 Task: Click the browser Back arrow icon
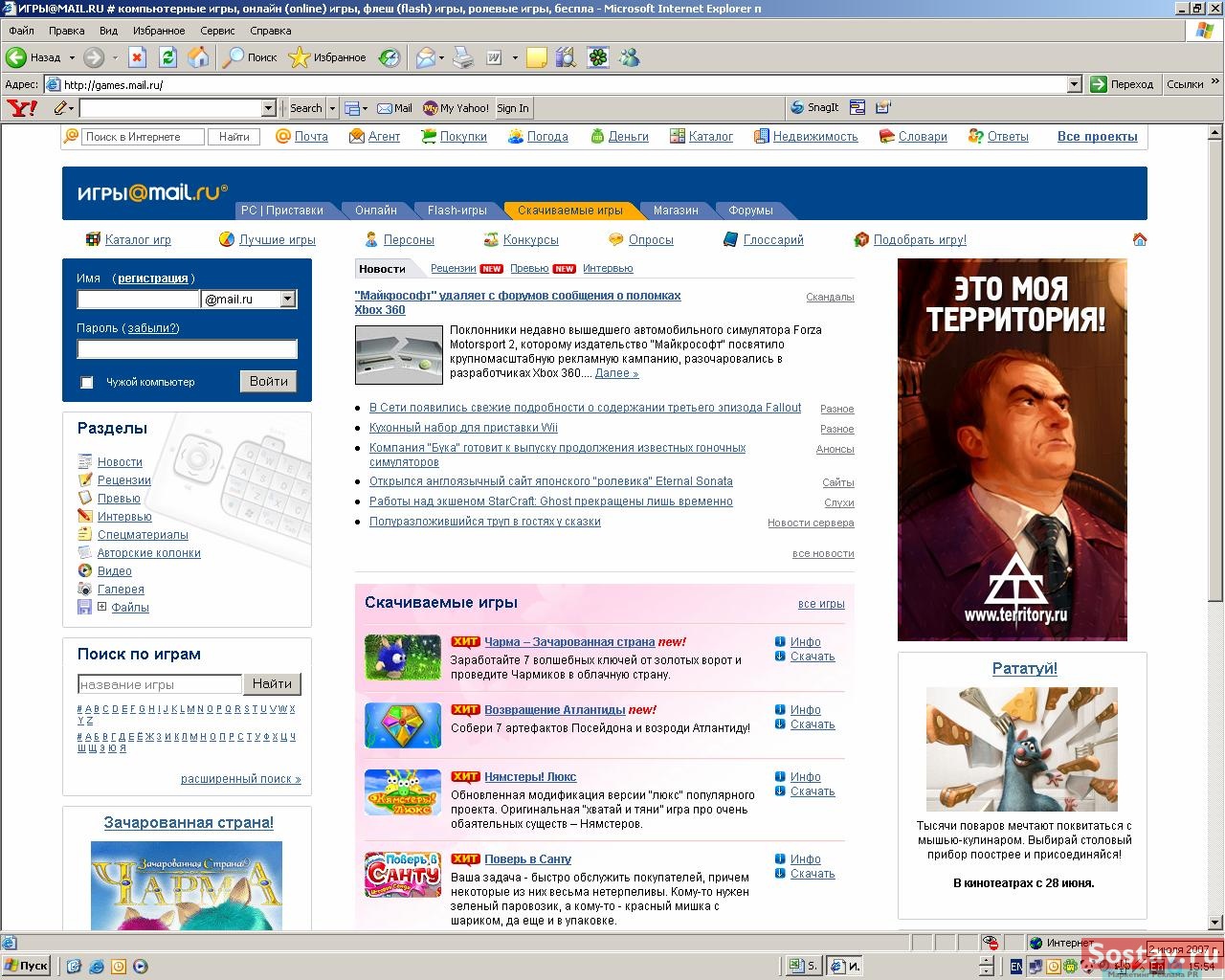(x=16, y=57)
